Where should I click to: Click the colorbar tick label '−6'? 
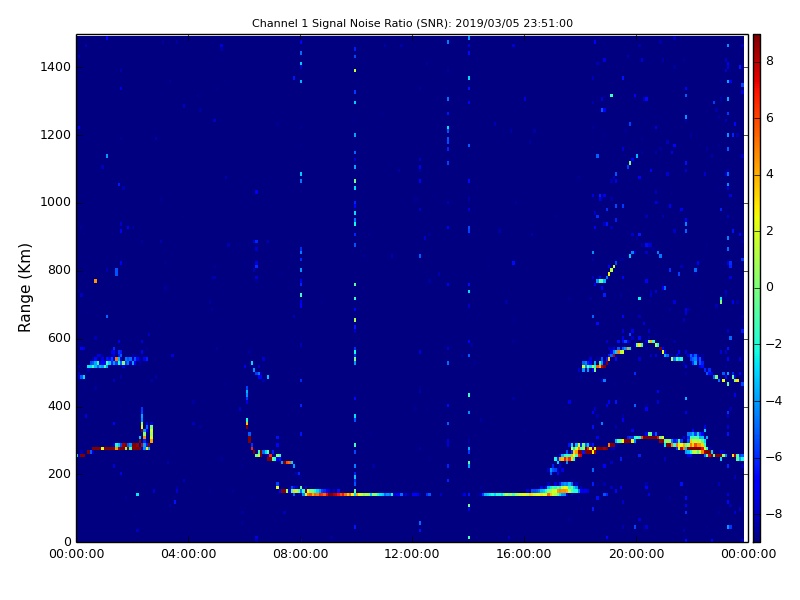coord(774,457)
